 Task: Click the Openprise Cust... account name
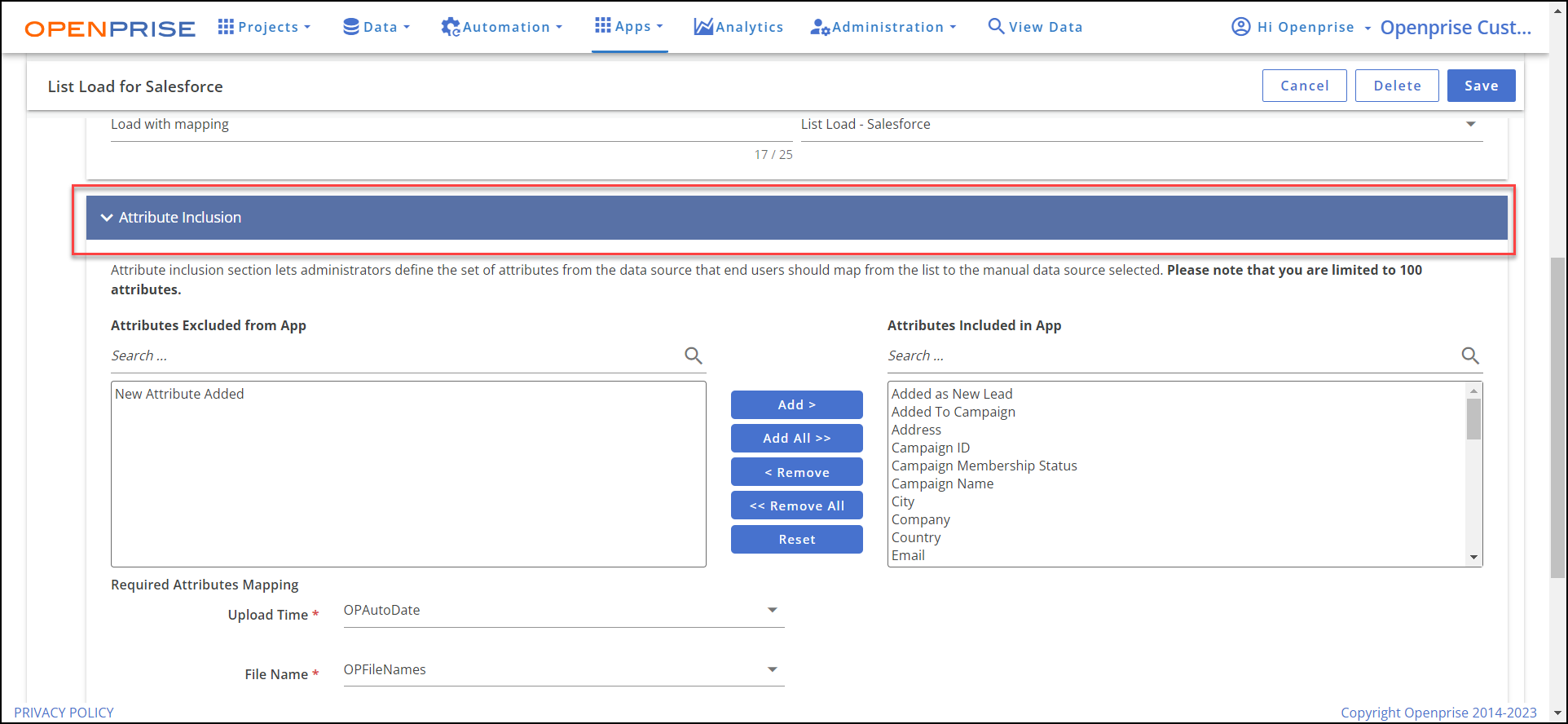pos(1456,28)
